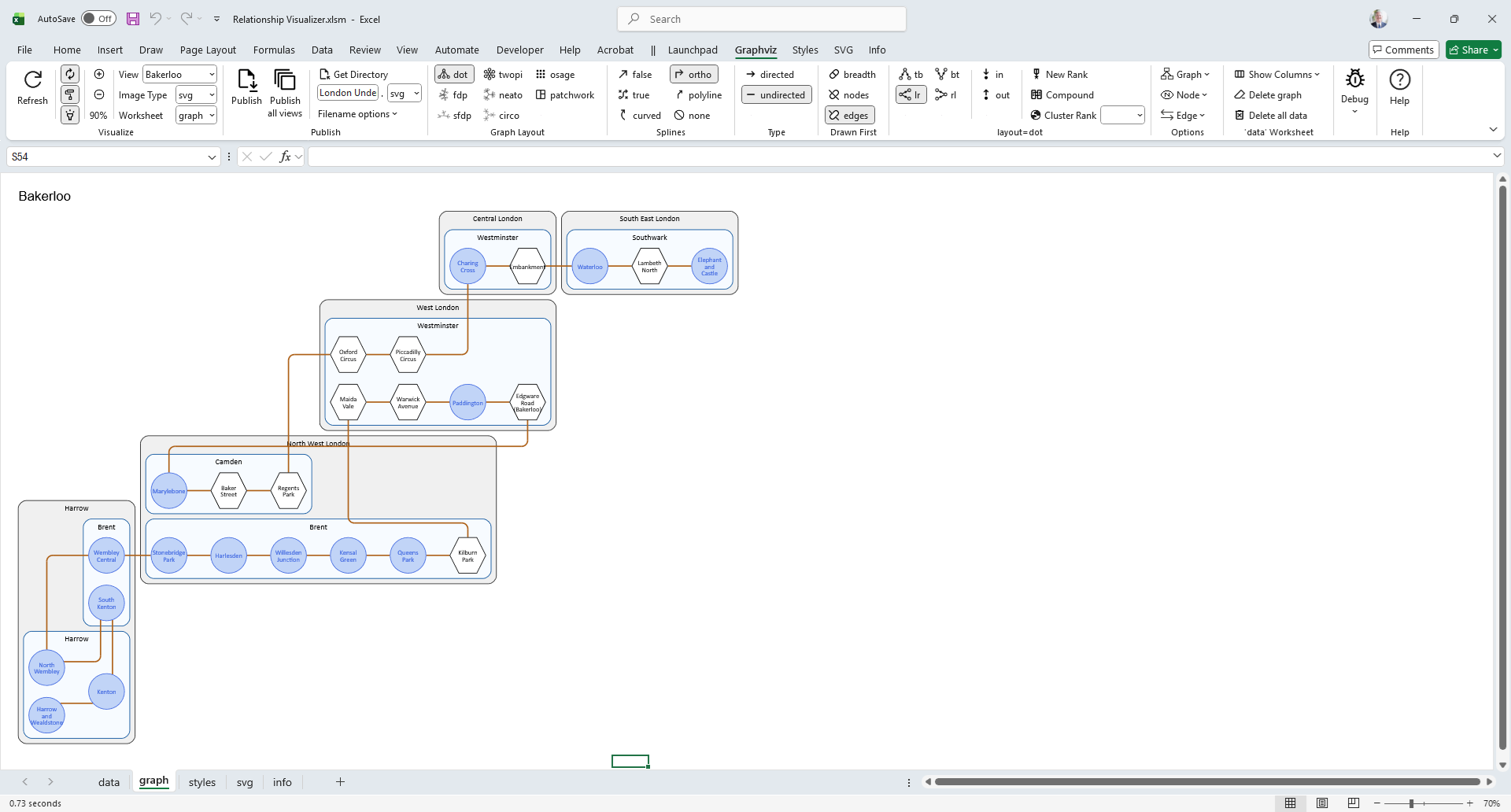Click the Share button
This screenshot has height=812, width=1511.
click(x=1473, y=50)
